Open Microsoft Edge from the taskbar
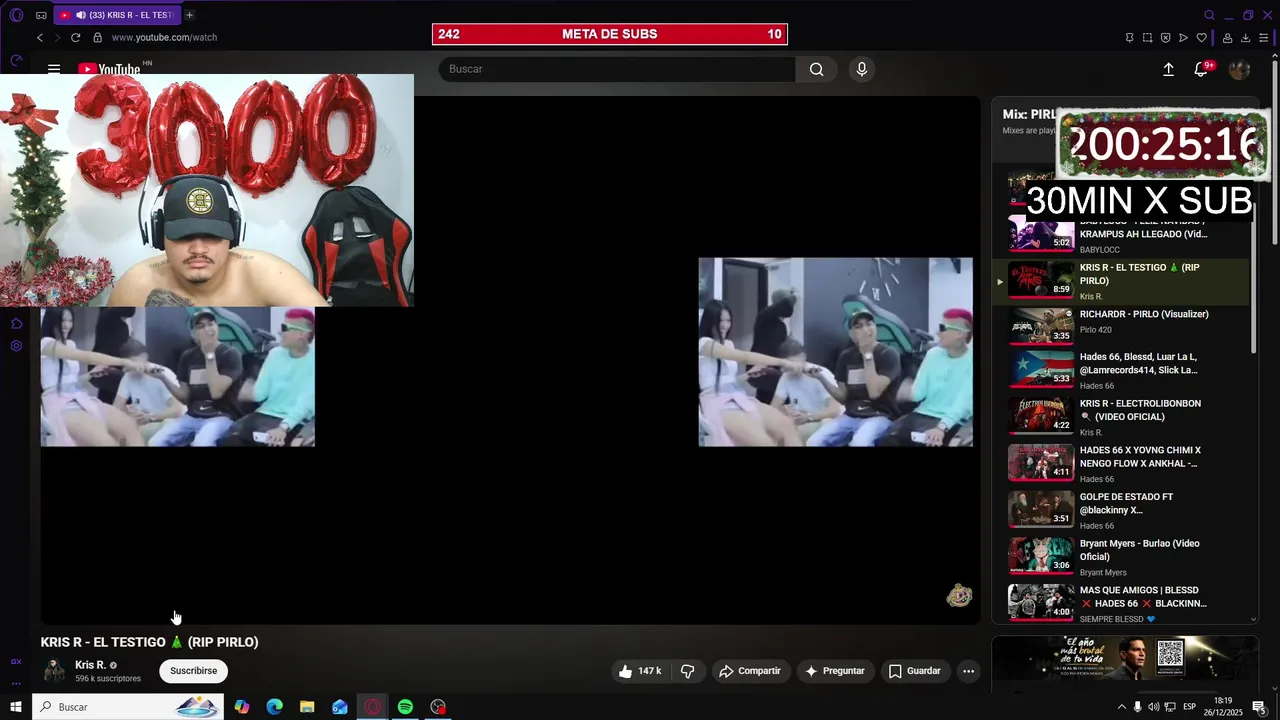 274,707
